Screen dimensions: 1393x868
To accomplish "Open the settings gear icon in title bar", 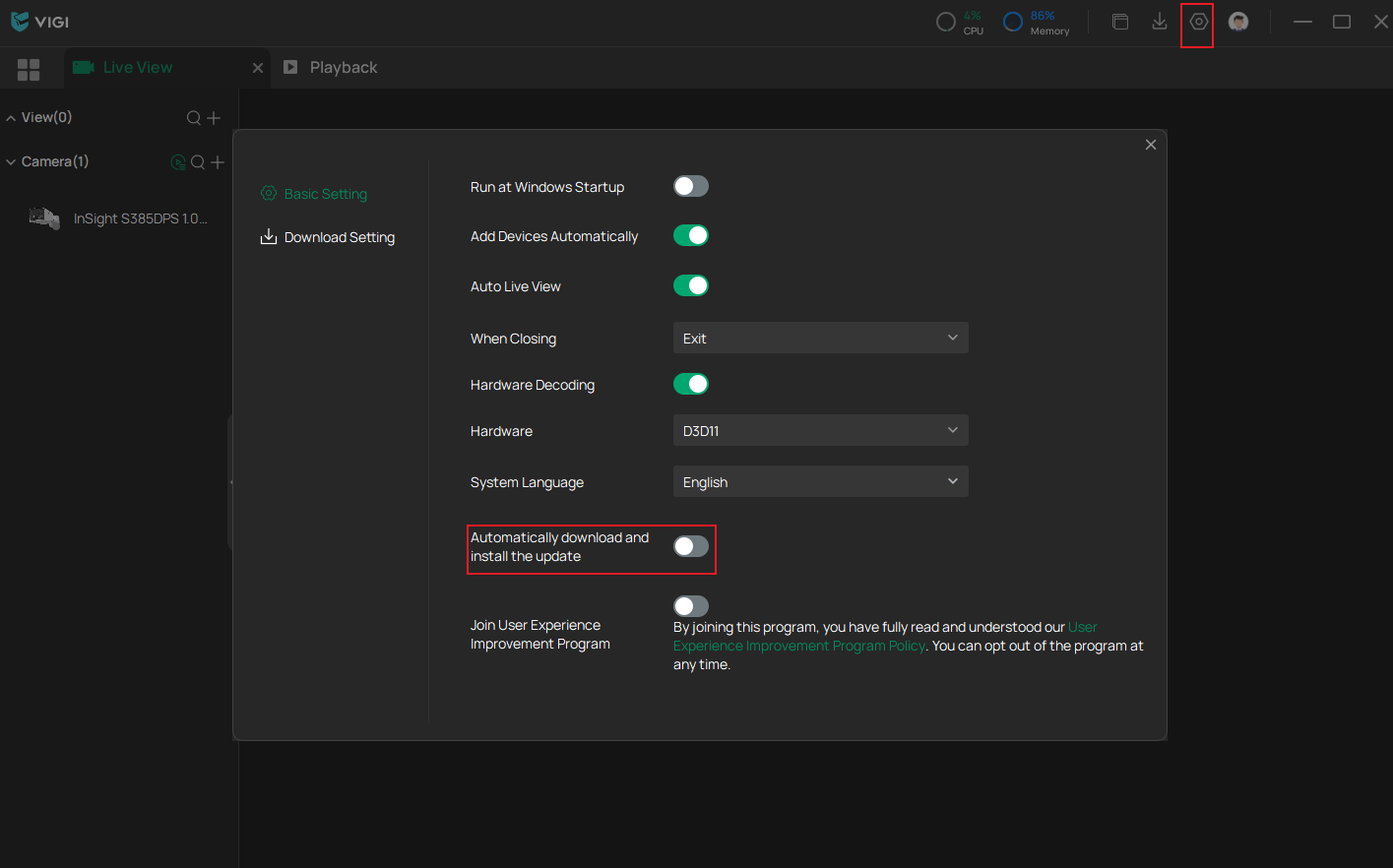I will pos(1198,22).
